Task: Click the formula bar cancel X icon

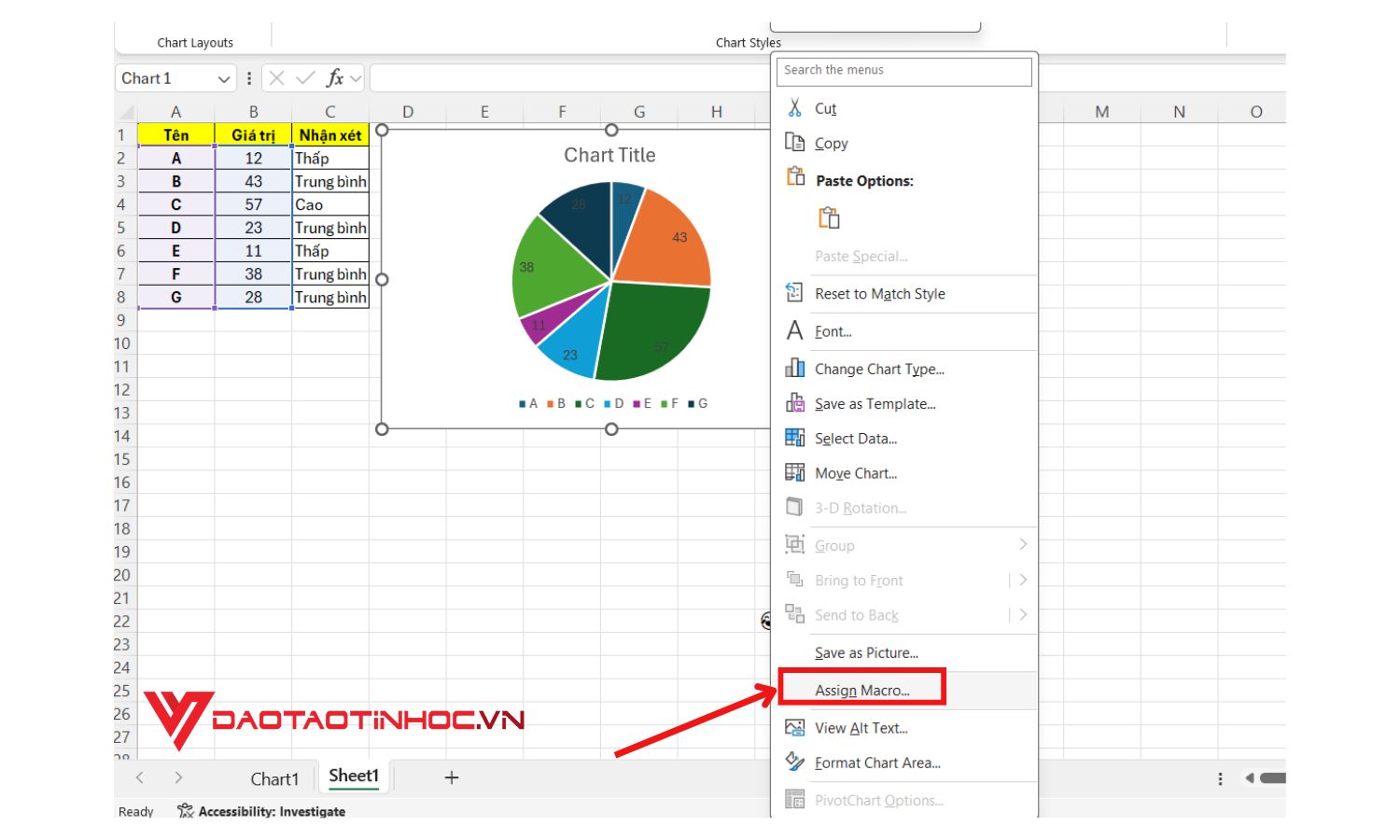Action: (277, 78)
